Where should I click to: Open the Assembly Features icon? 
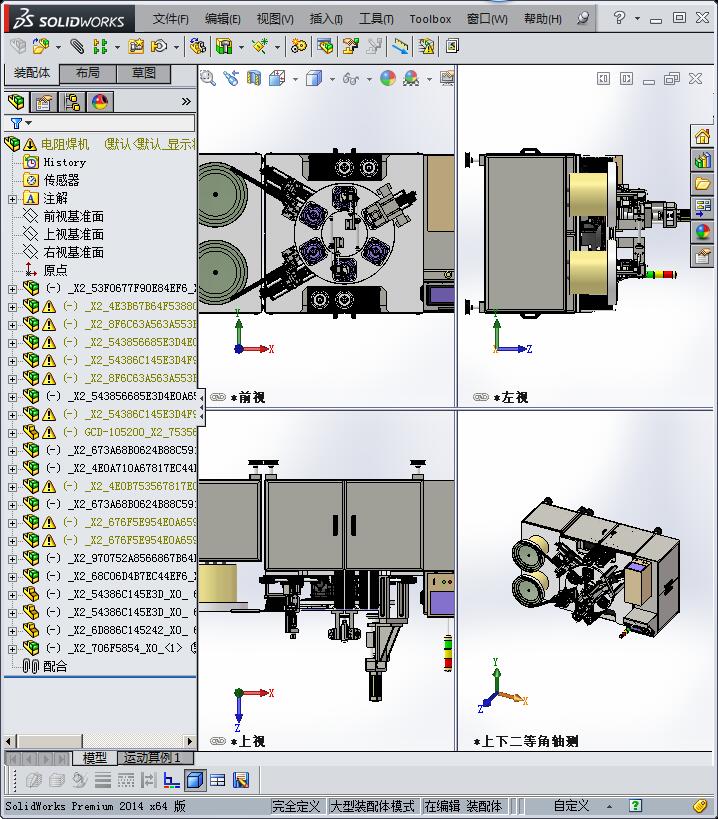pyautogui.click(x=224, y=46)
